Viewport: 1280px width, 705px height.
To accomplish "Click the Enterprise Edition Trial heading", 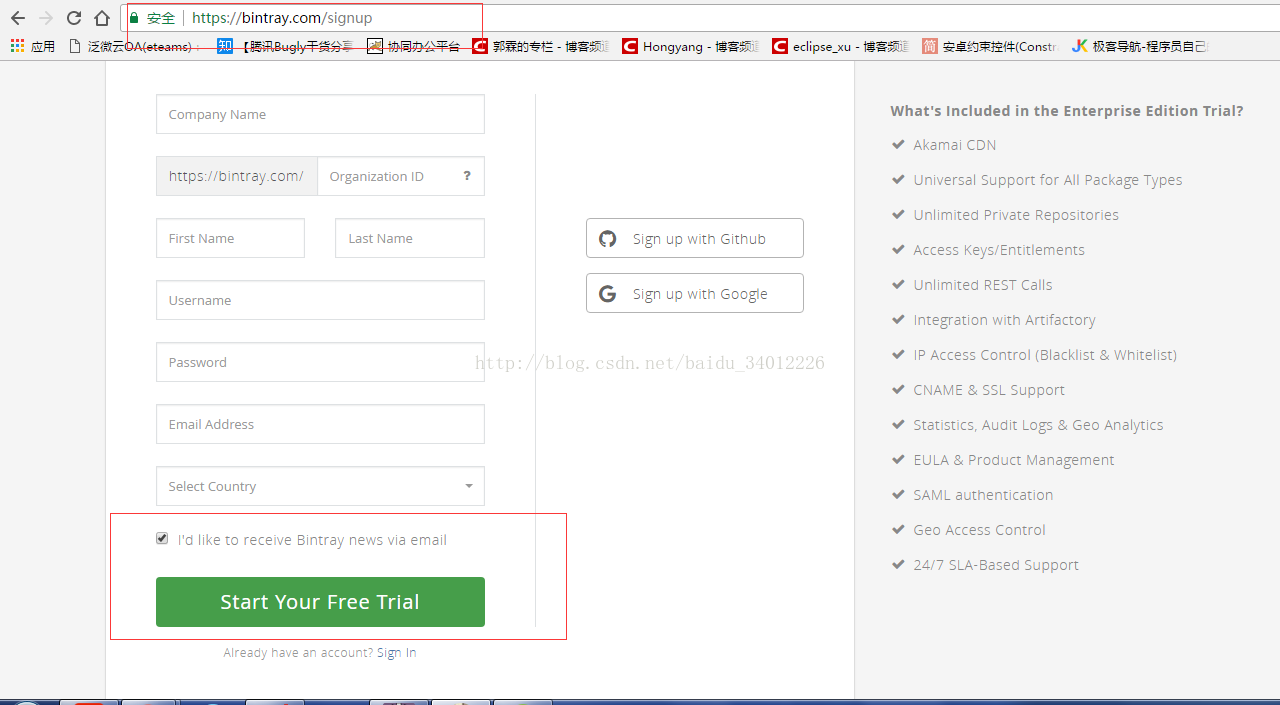I will [x=1067, y=111].
